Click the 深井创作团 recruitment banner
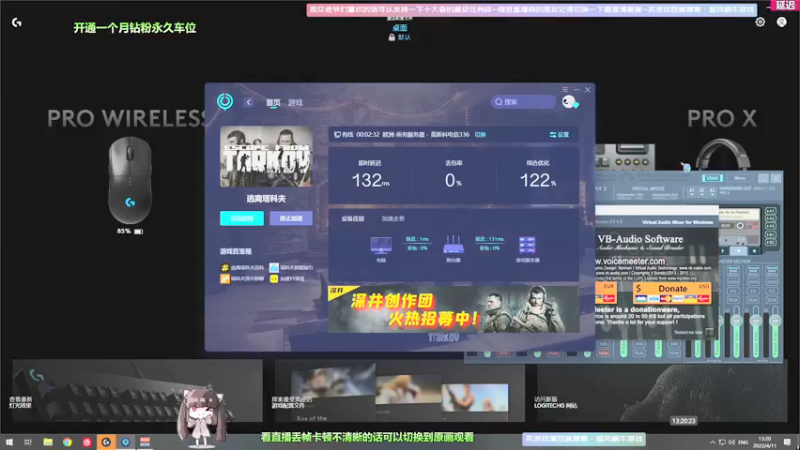This screenshot has height=450, width=800. coord(454,310)
